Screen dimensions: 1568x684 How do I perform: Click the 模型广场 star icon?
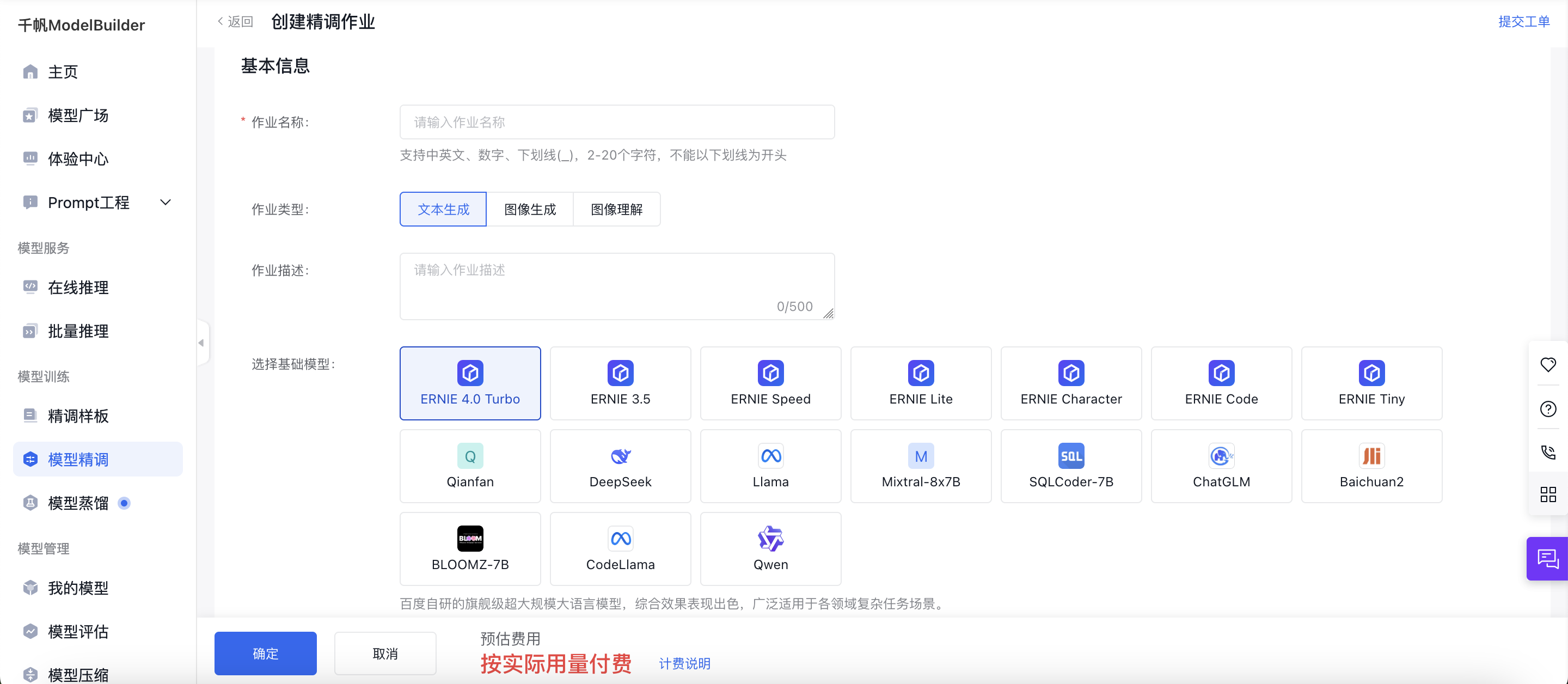pyautogui.click(x=30, y=116)
